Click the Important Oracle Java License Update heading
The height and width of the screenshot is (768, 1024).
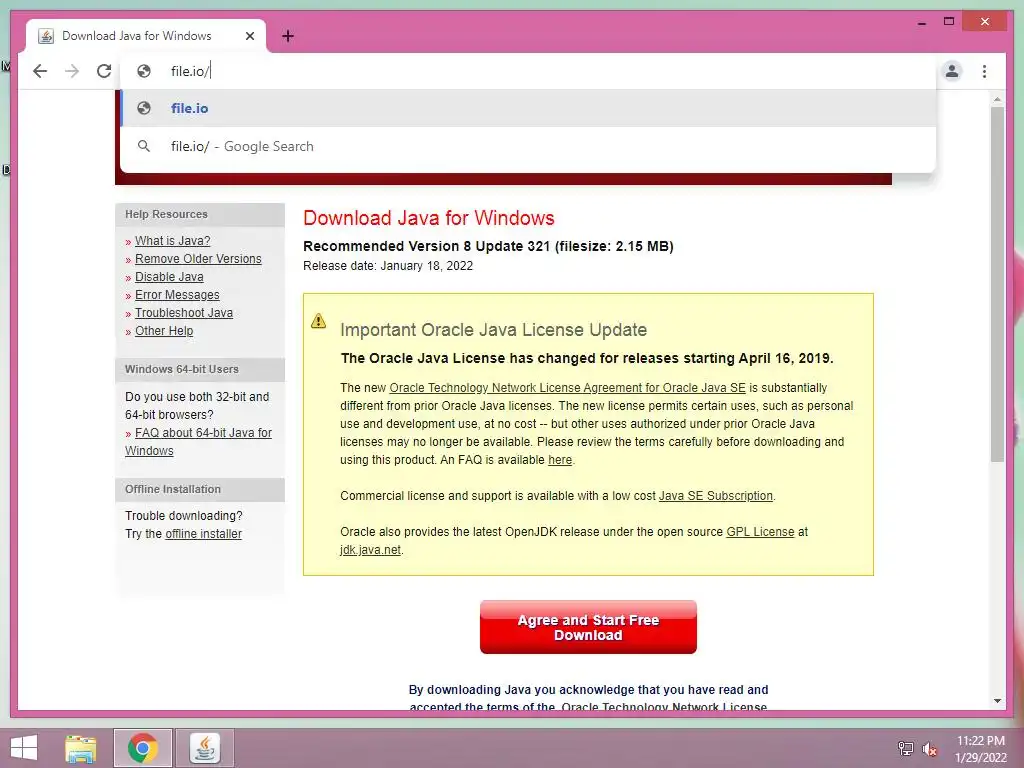coord(493,330)
